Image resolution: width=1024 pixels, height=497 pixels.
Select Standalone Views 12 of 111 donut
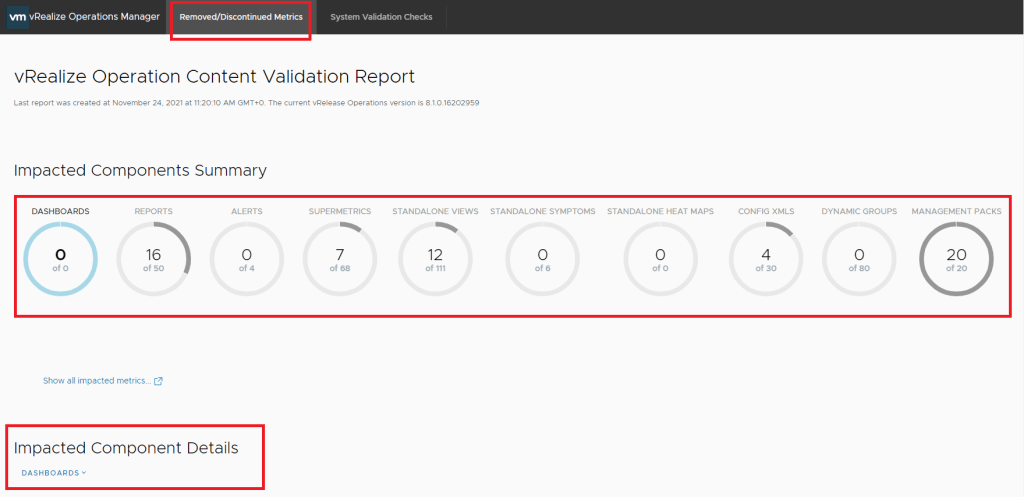435,259
